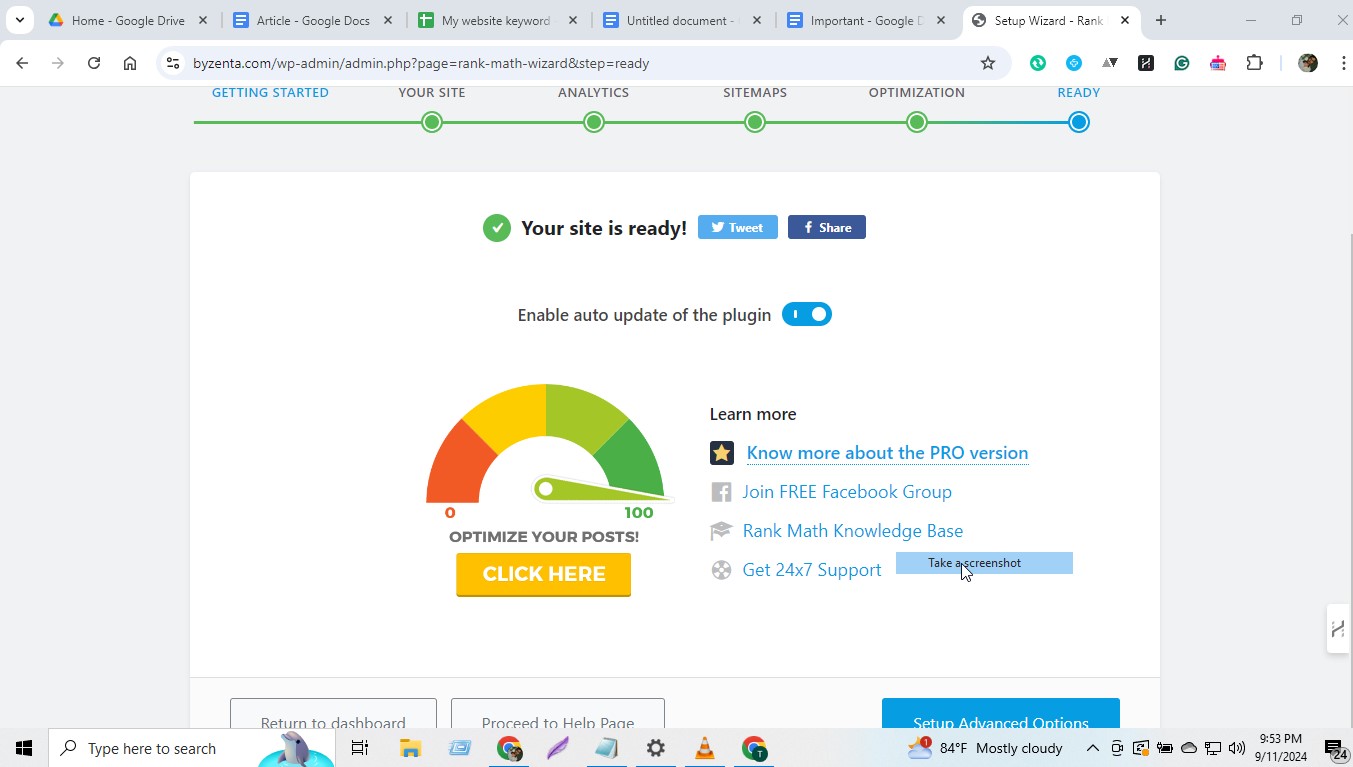Click the side panel tab icon at right edge
This screenshot has width=1353, height=767.
1338,629
